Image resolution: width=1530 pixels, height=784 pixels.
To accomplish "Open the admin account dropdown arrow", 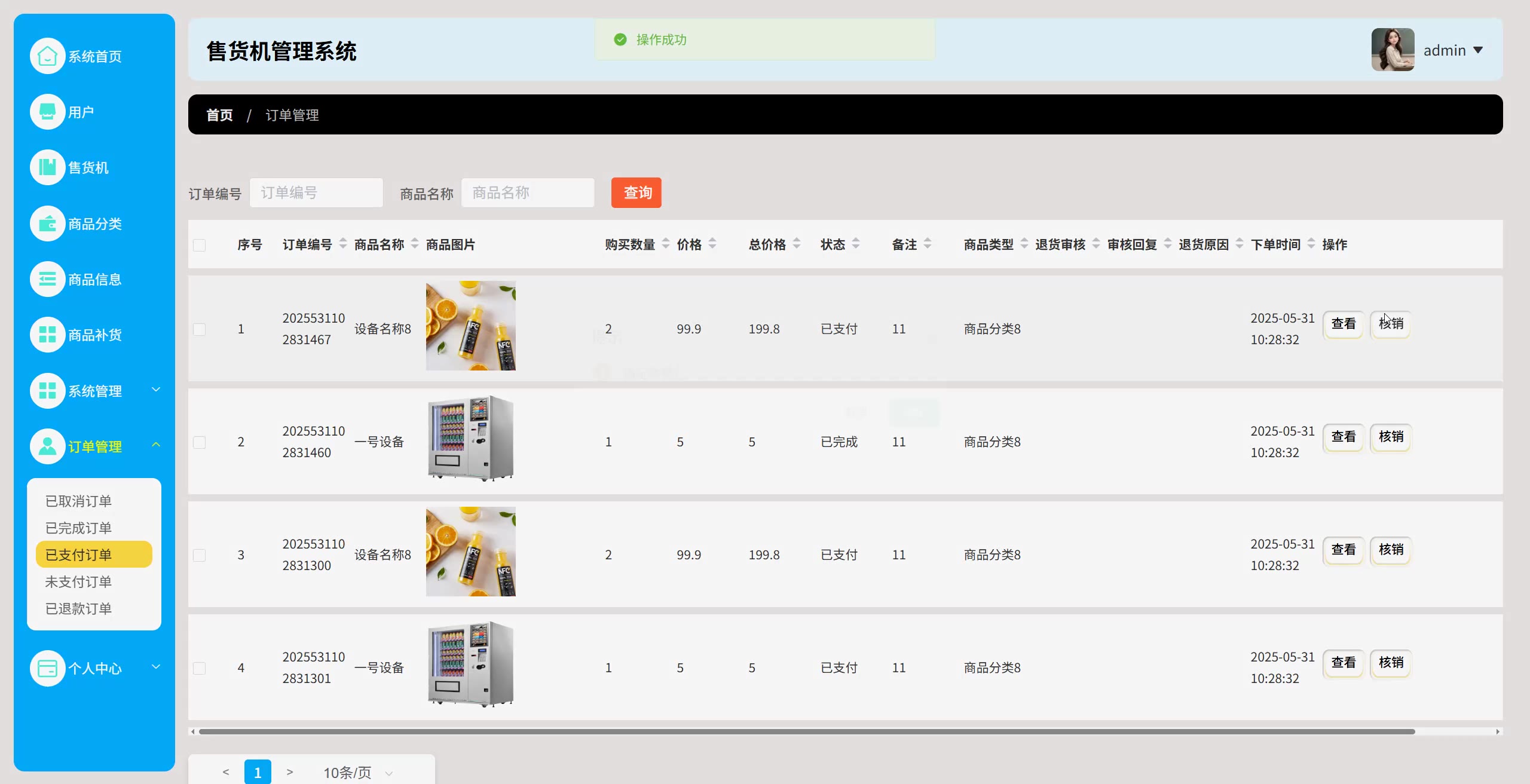I will pyautogui.click(x=1478, y=50).
